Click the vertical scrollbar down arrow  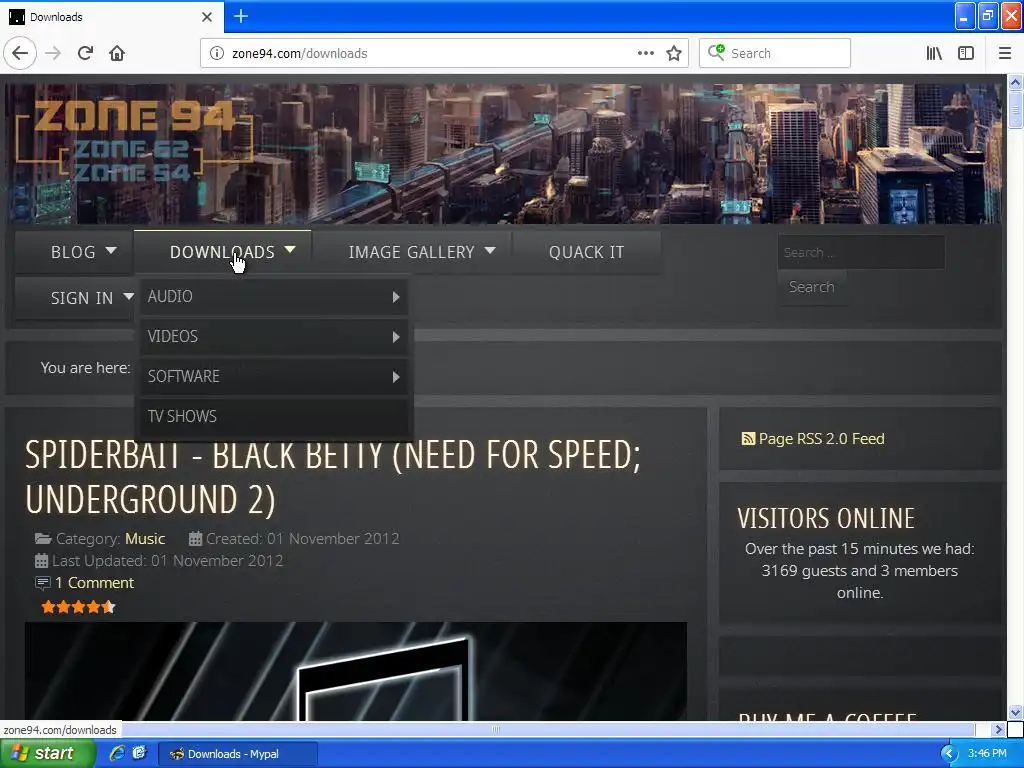[x=1015, y=712]
